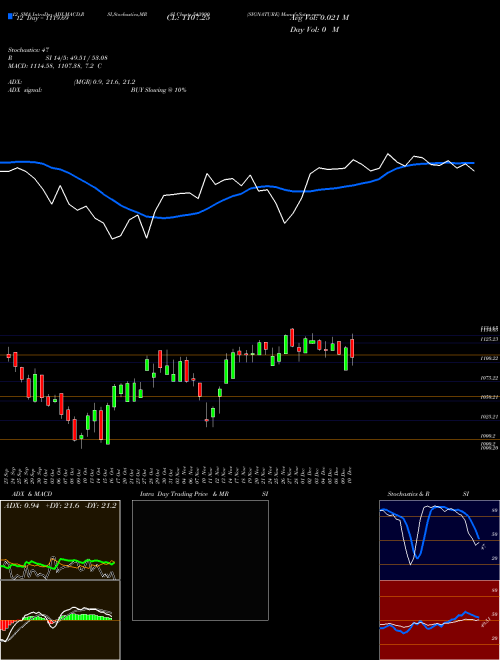Open the red RSI mini chart

click(439, 620)
